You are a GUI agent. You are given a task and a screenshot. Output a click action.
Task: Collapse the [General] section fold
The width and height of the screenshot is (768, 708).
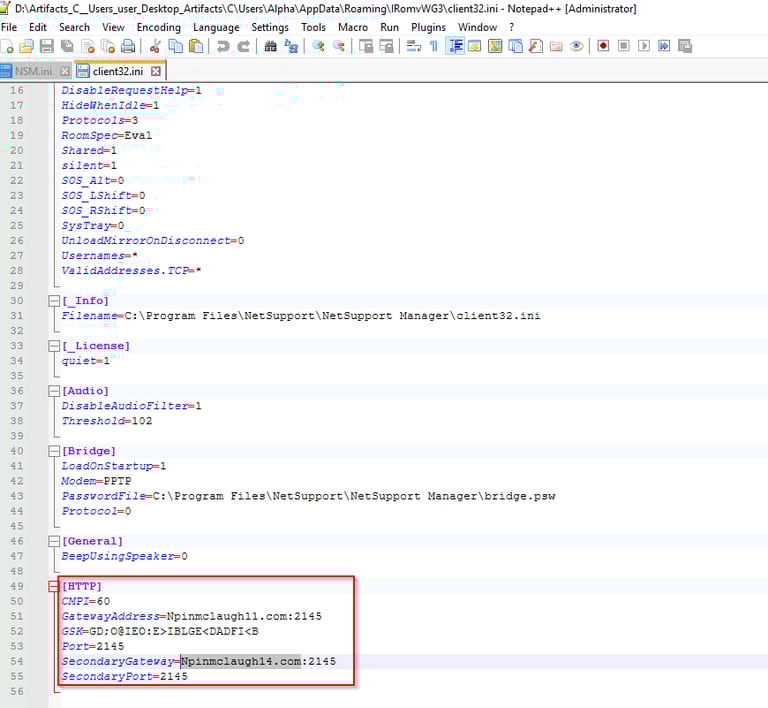coord(54,541)
